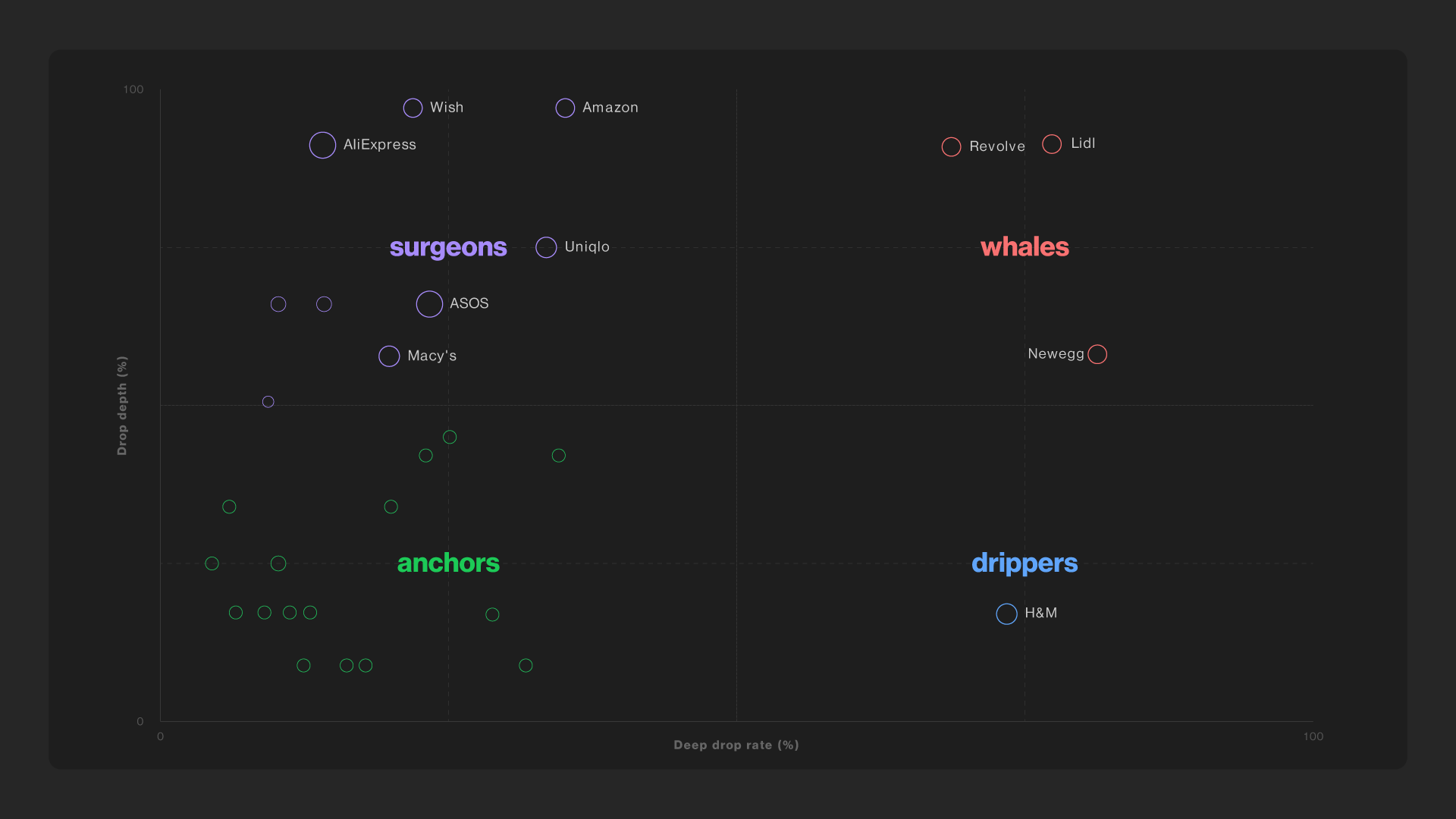This screenshot has width=1456, height=819.
Task: Click the AliExpress circle marker
Action: 322,145
